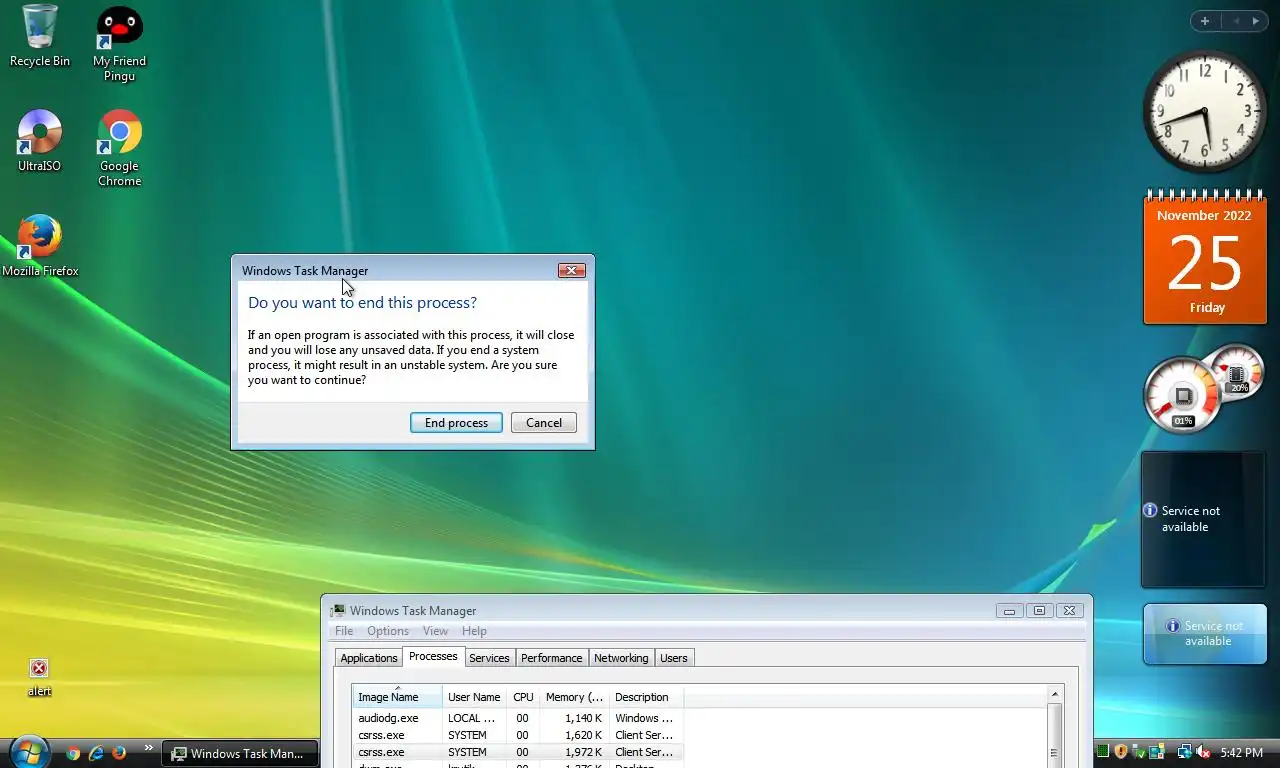Sort processes by Image Name column
The width and height of the screenshot is (1280, 768).
pos(398,697)
